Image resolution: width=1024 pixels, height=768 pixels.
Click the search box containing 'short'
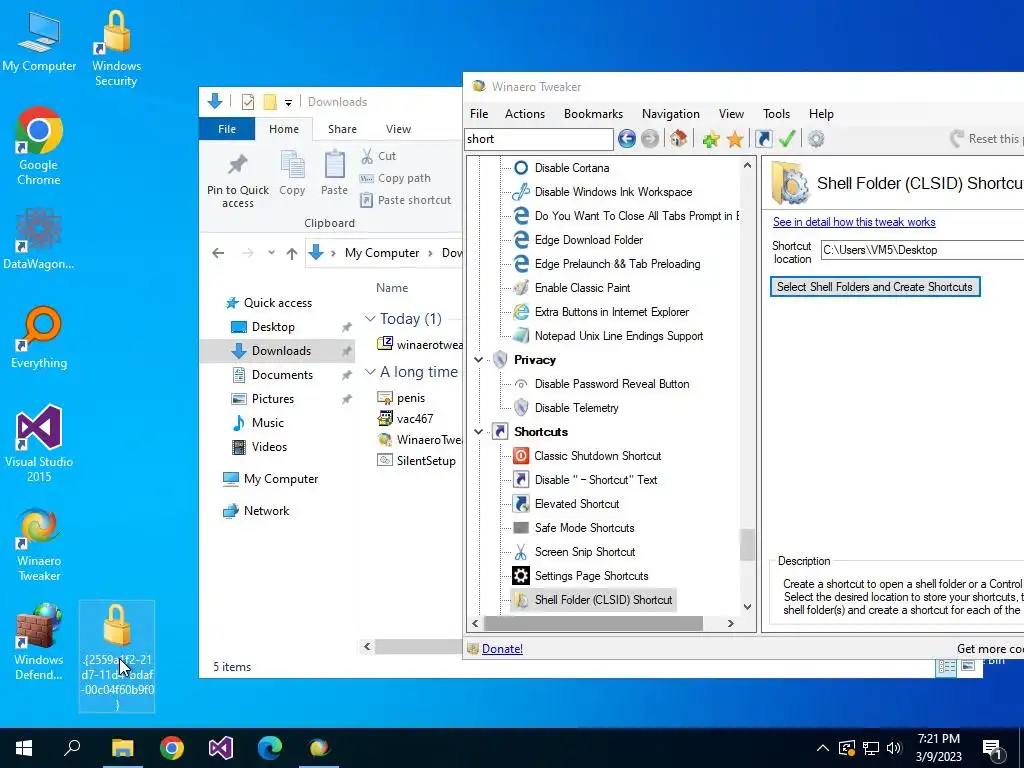[x=539, y=139]
